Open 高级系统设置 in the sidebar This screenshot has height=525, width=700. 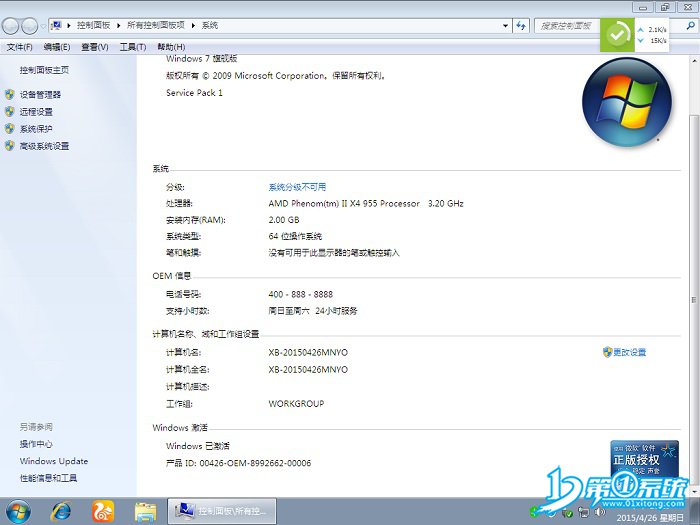[44, 146]
